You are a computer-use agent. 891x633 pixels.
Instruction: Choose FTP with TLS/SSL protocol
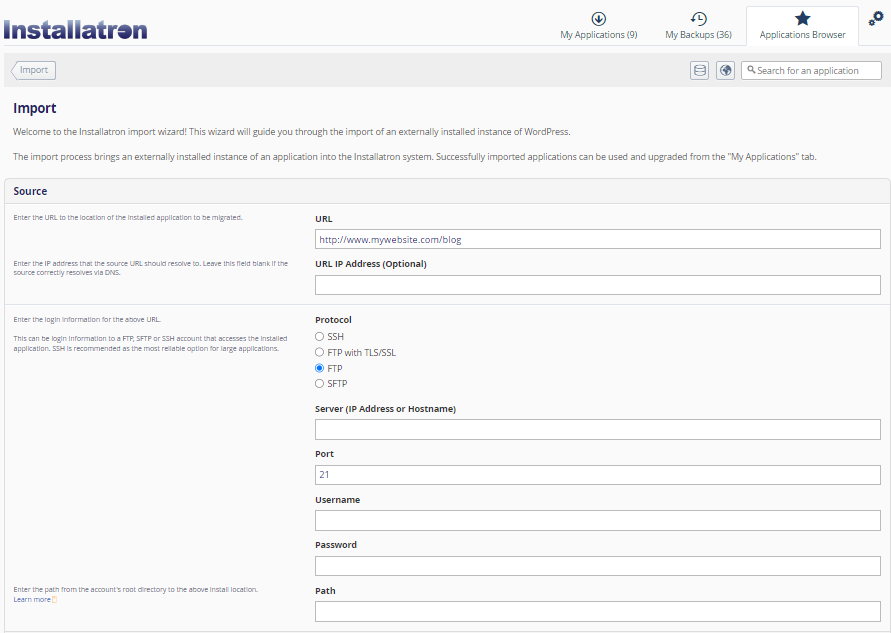[320, 353]
